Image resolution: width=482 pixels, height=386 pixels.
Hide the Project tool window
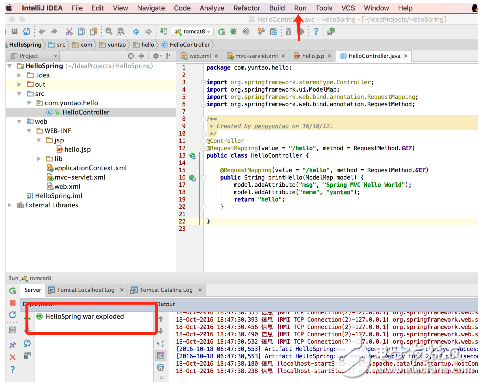coord(169,56)
